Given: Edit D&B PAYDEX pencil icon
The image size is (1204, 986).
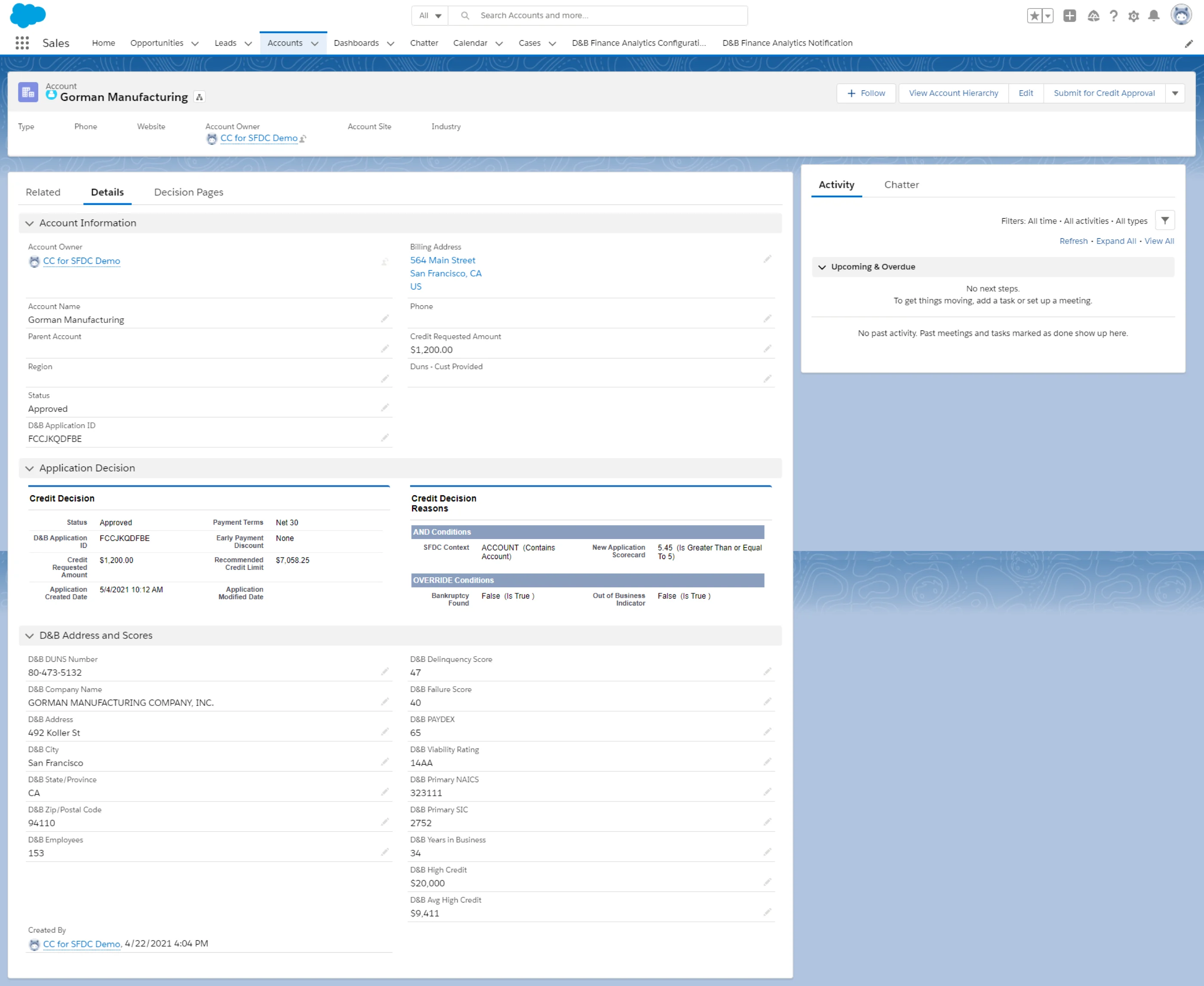Looking at the screenshot, I should click(768, 732).
